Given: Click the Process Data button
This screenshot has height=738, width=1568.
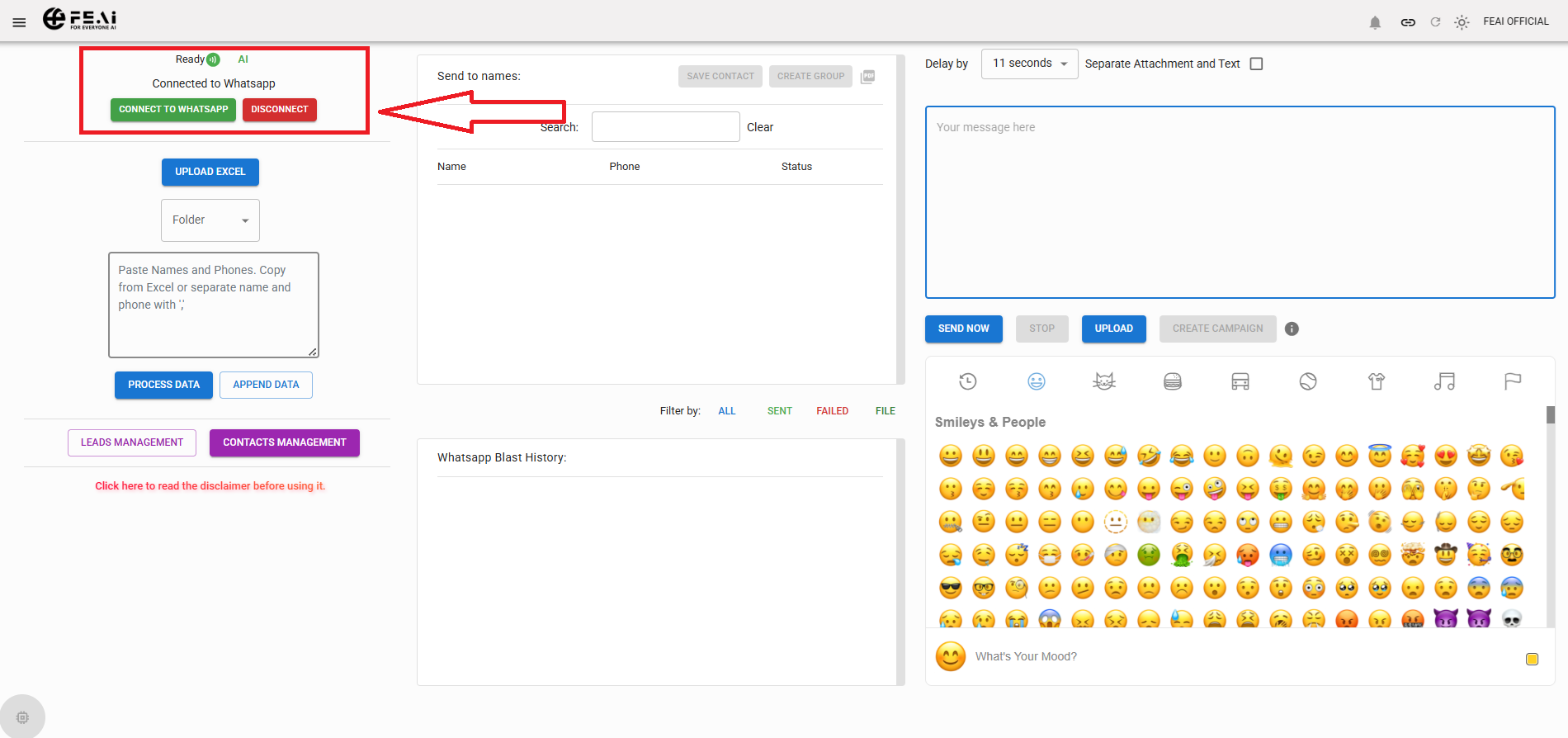Looking at the screenshot, I should (163, 385).
